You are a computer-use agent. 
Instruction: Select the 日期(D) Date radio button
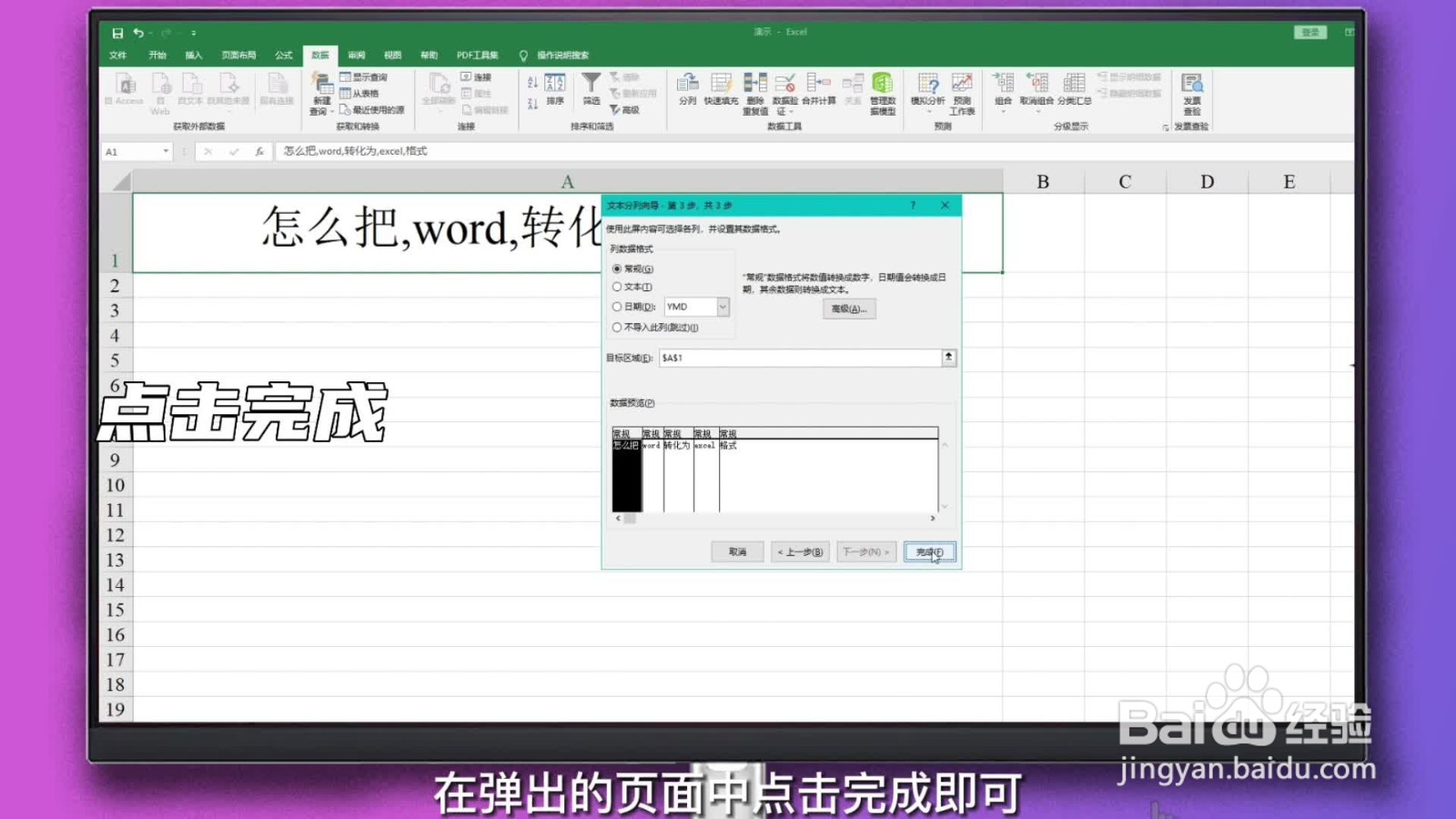click(x=617, y=308)
